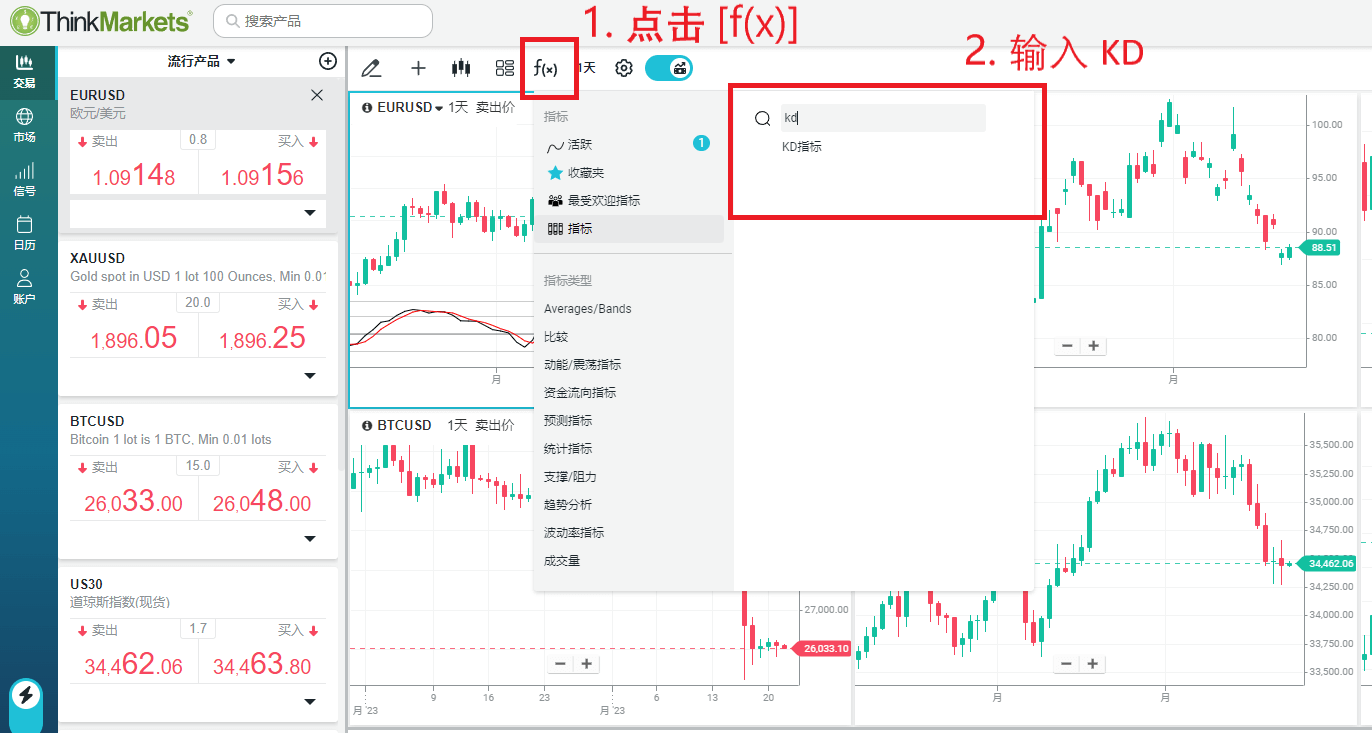
Task: Choose 趋势分析 indicator type
Action: click(568, 504)
